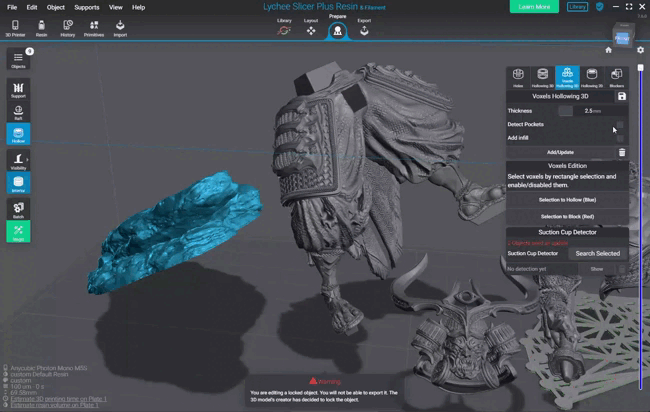This screenshot has width=650, height=412.
Task: Click the 'No detection yet' text
Action: tap(526, 269)
